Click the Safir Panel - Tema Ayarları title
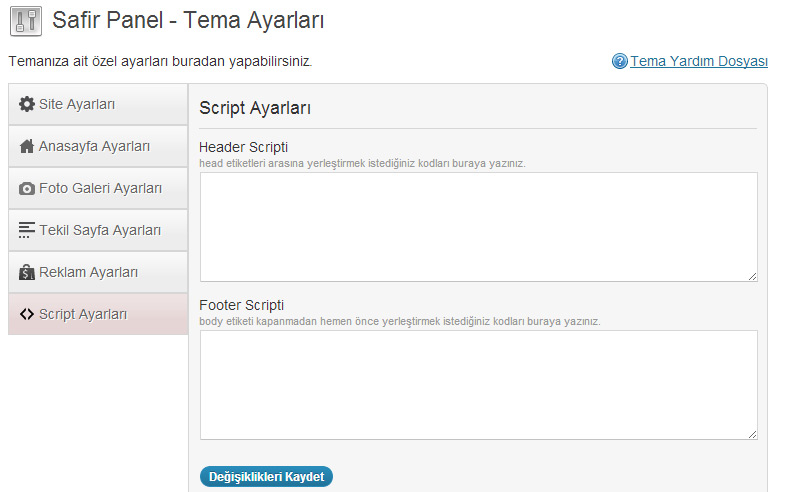Screen dimensions: 793x492 (188, 21)
